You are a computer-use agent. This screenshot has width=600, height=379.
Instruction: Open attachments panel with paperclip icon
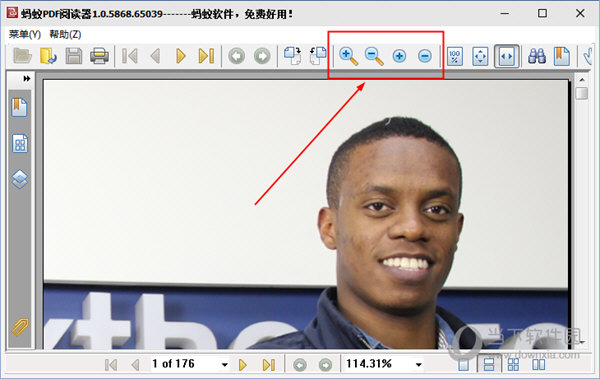click(x=20, y=327)
